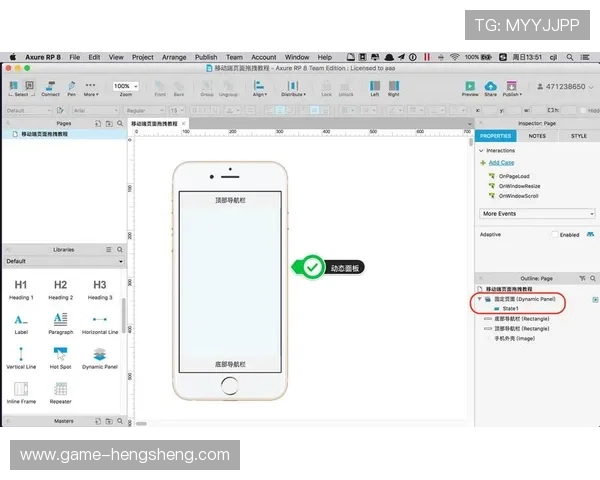Switch to the STYLE inspector tab
This screenshot has height=480, width=600.
tap(579, 136)
